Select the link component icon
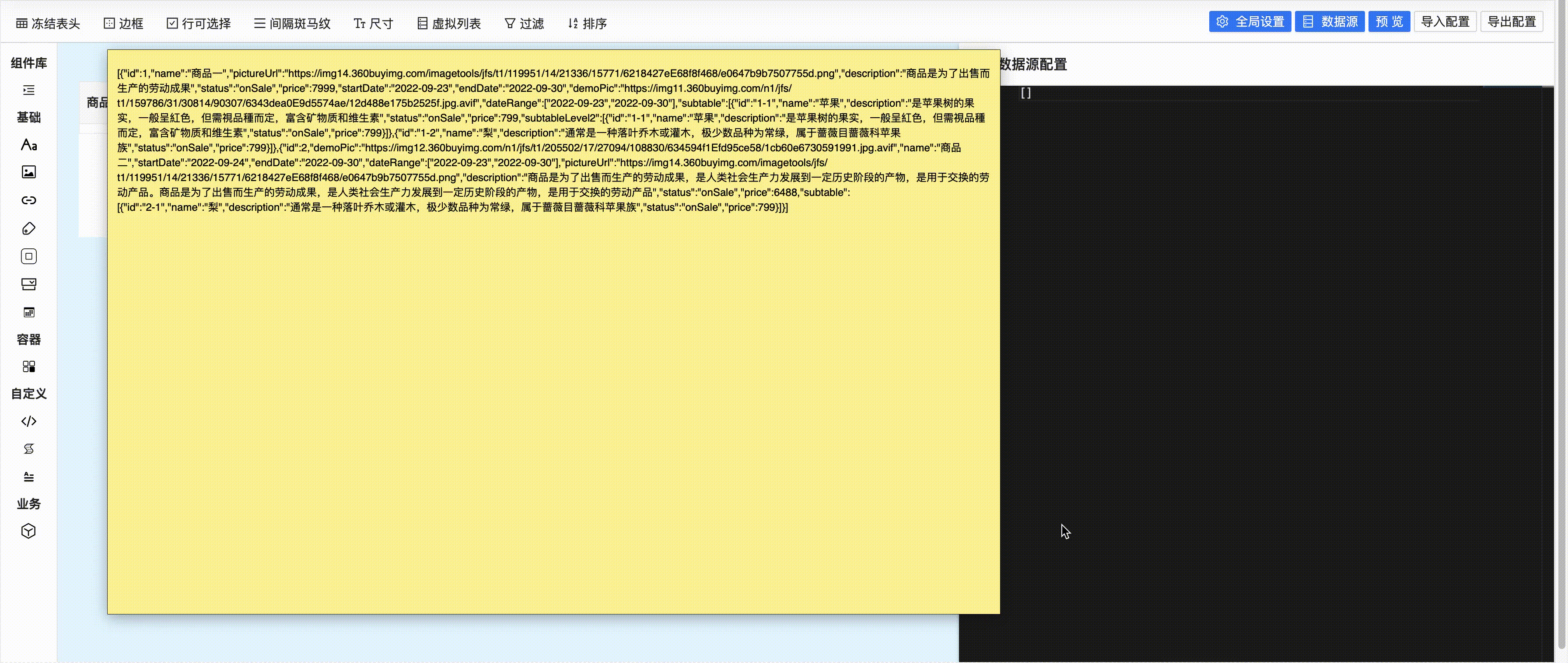Image resolution: width=1568 pixels, height=663 pixels. [28, 200]
